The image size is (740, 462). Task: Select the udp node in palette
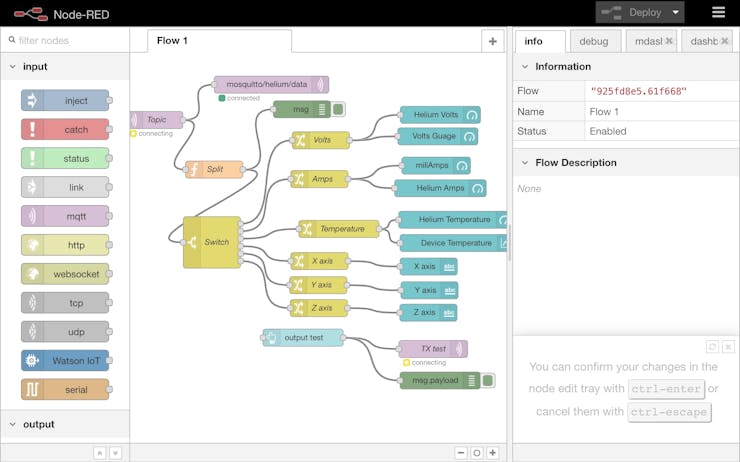(65, 332)
